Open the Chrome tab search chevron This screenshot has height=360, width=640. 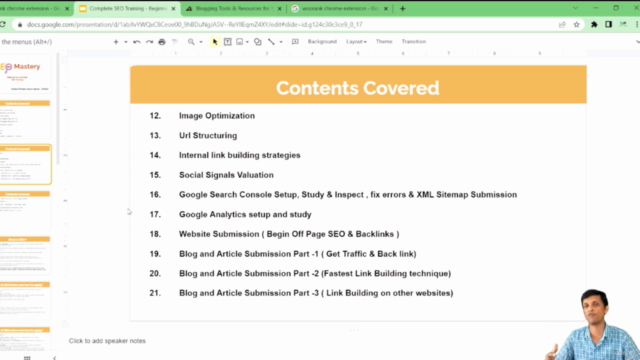[575, 8]
